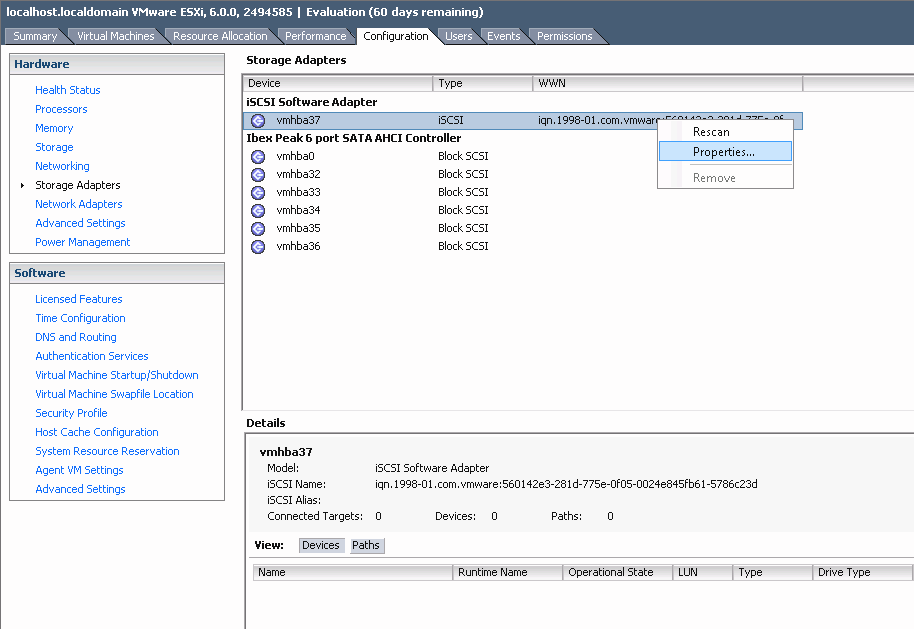
Task: Click the vmhba36 adapter icon
Action: pos(257,246)
